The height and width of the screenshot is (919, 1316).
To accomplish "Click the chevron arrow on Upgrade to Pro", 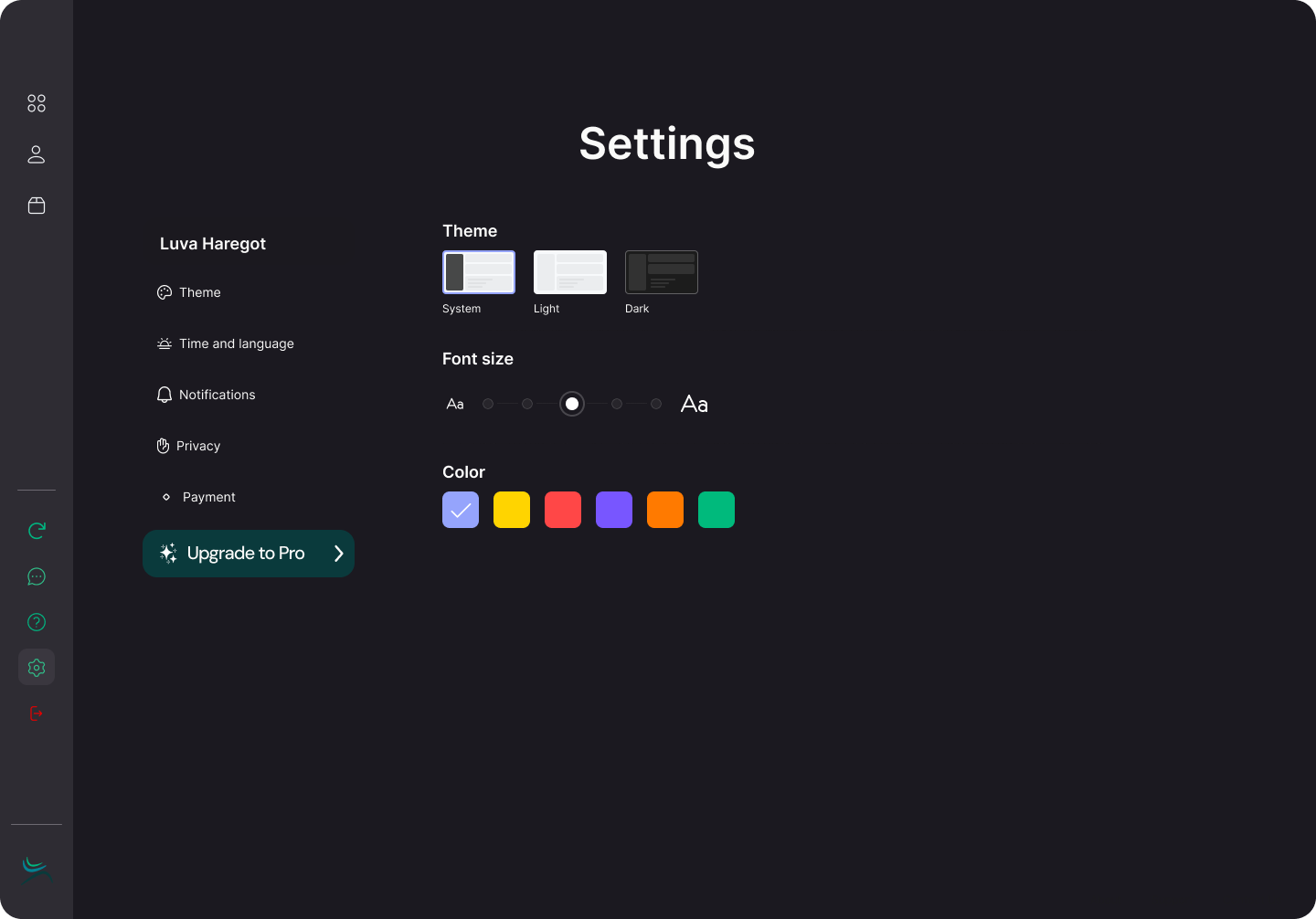I will click(338, 554).
